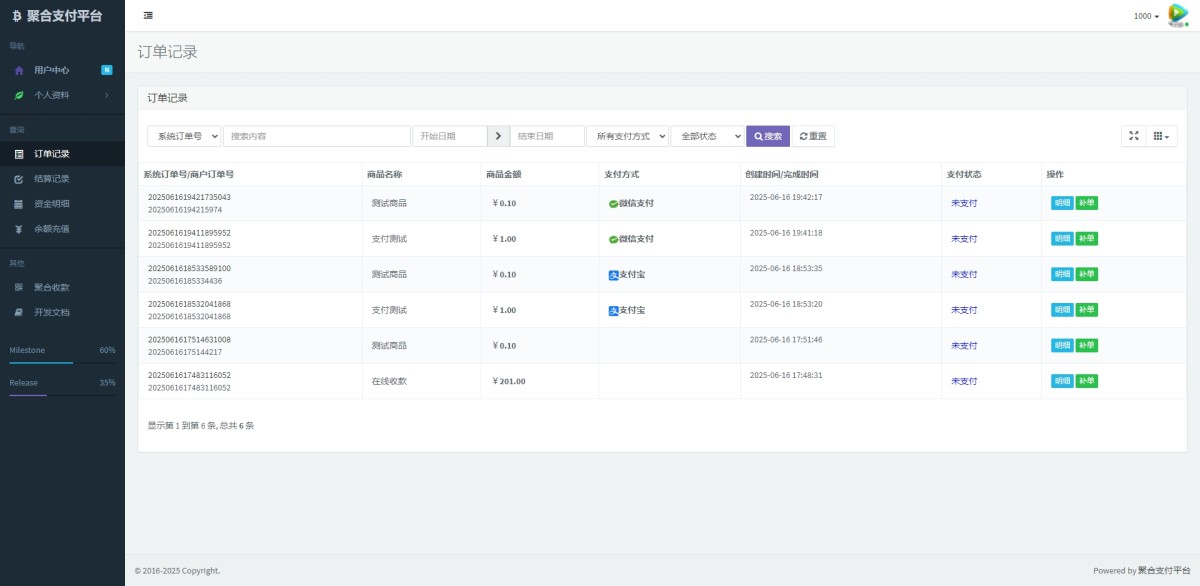Click the home icon beside 用户中心

tap(18, 70)
